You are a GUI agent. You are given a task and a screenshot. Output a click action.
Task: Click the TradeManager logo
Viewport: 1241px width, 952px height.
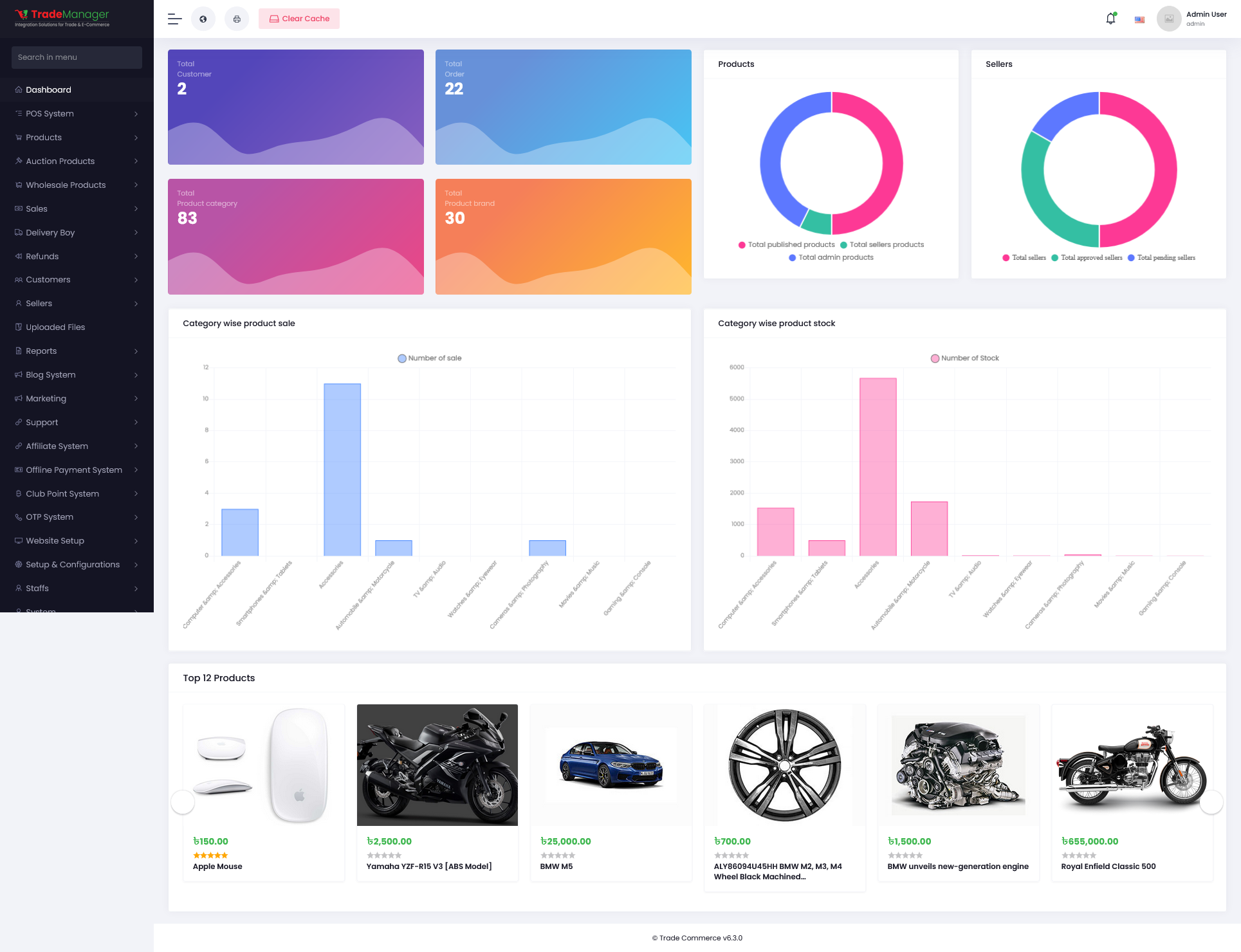coord(62,17)
